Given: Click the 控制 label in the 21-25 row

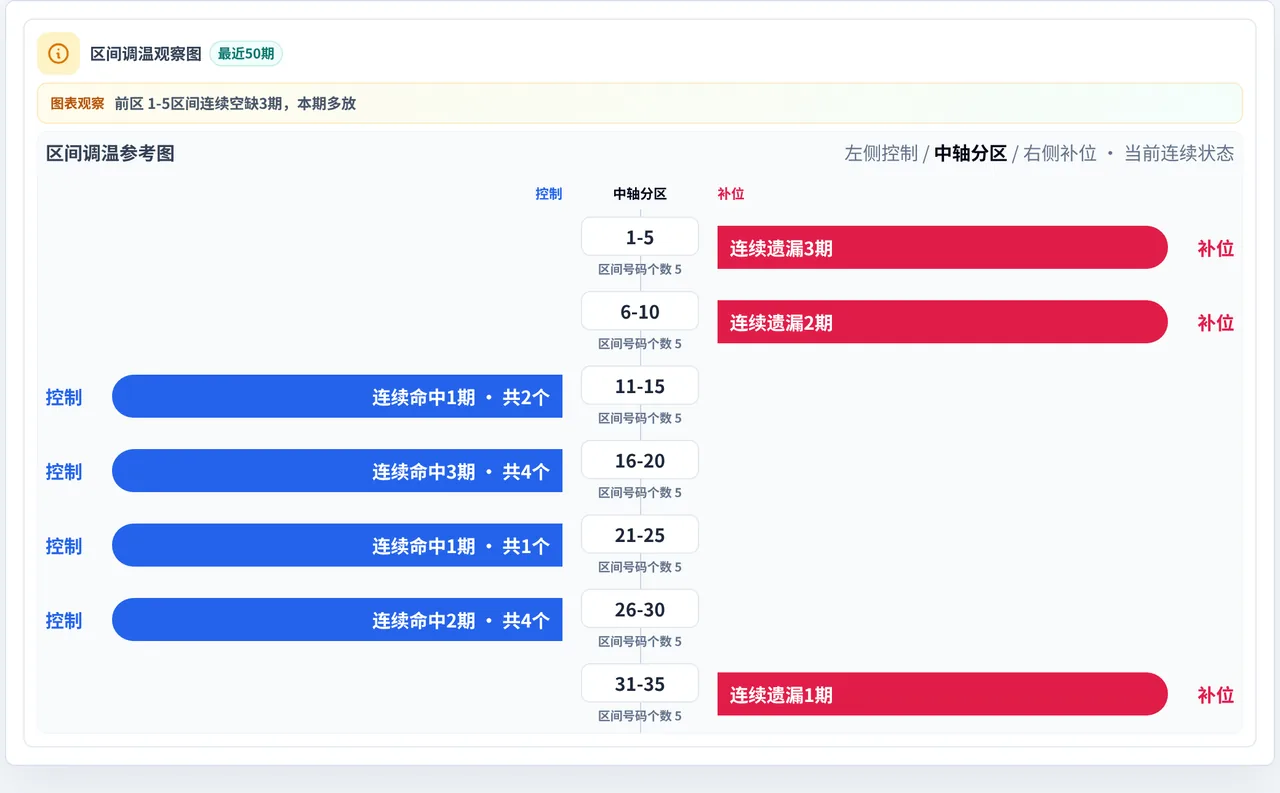Looking at the screenshot, I should [x=64, y=545].
